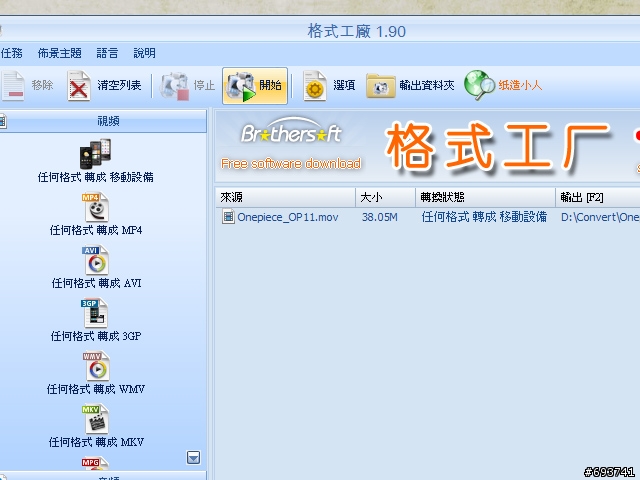640x480 pixels.
Task: Select the All to WMV icon
Action: [x=96, y=366]
